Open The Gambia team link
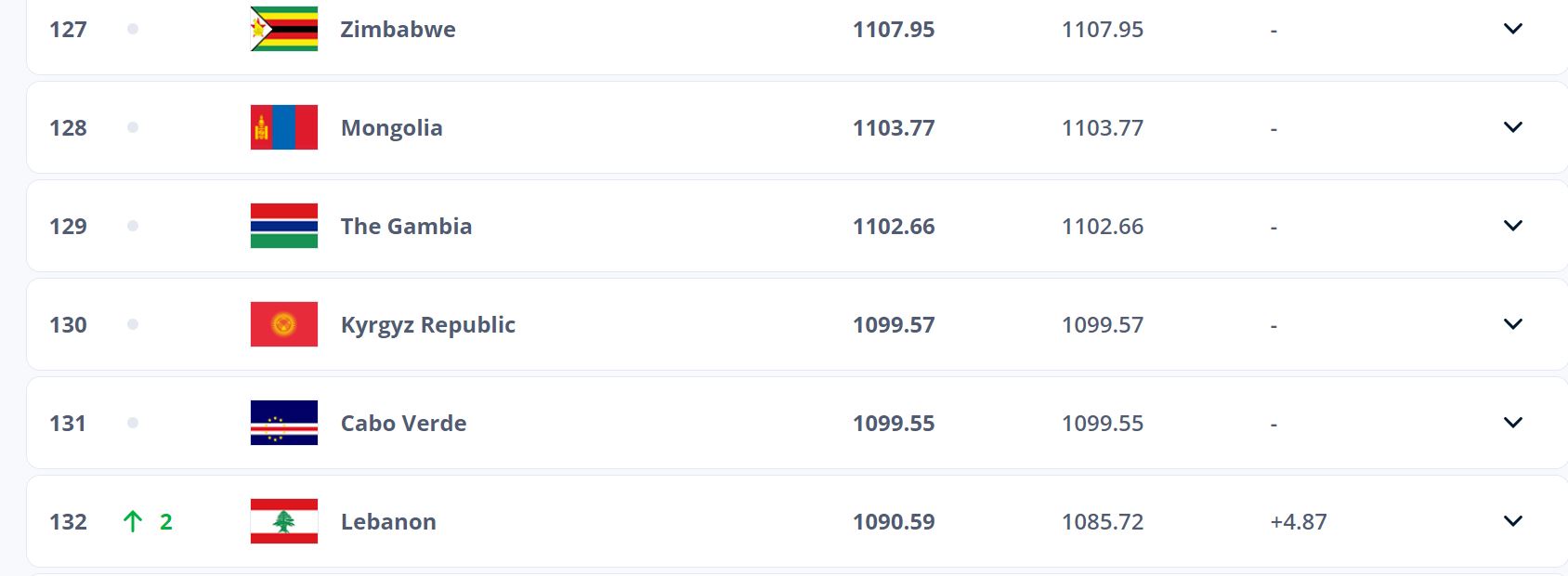This screenshot has width=1568, height=576. (406, 226)
